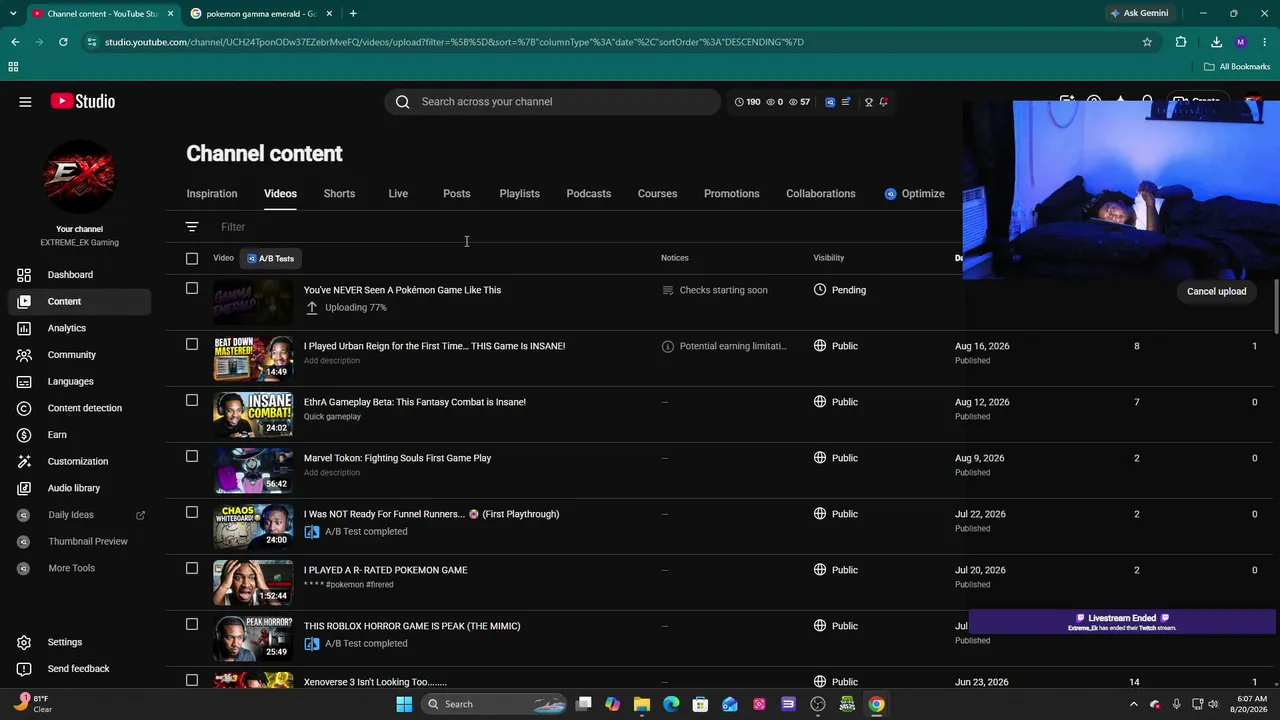
Task: Open Content detection in the sidebar
Action: 85,408
